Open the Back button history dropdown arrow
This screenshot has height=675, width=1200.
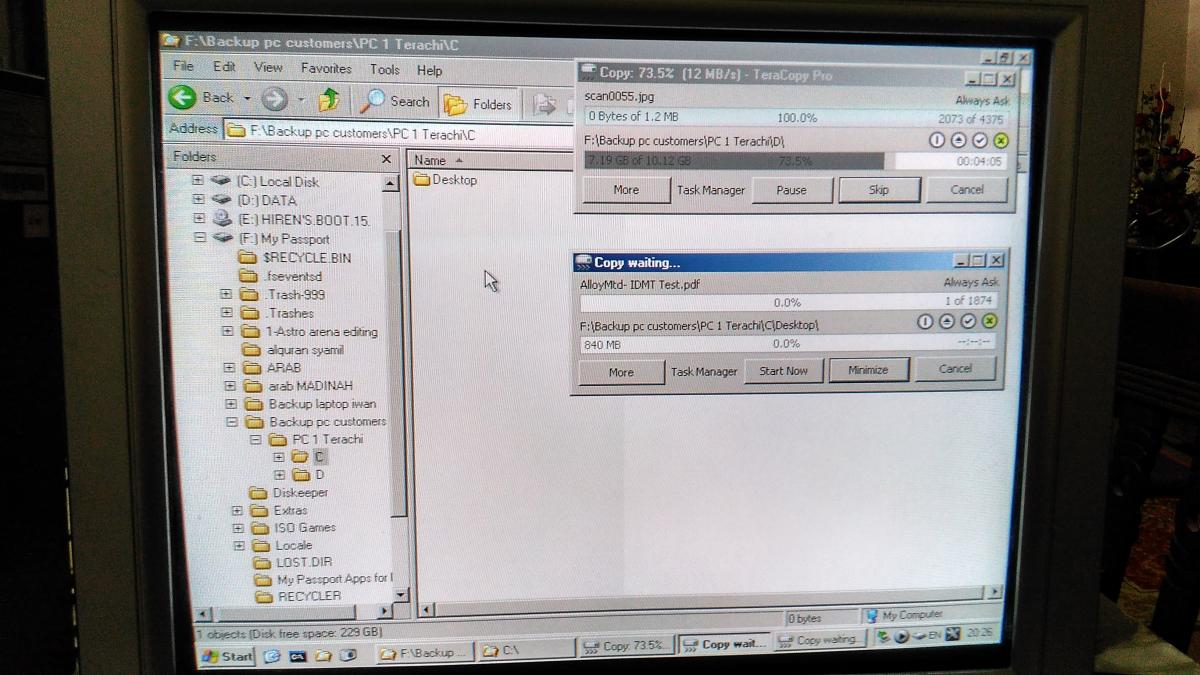click(247, 99)
